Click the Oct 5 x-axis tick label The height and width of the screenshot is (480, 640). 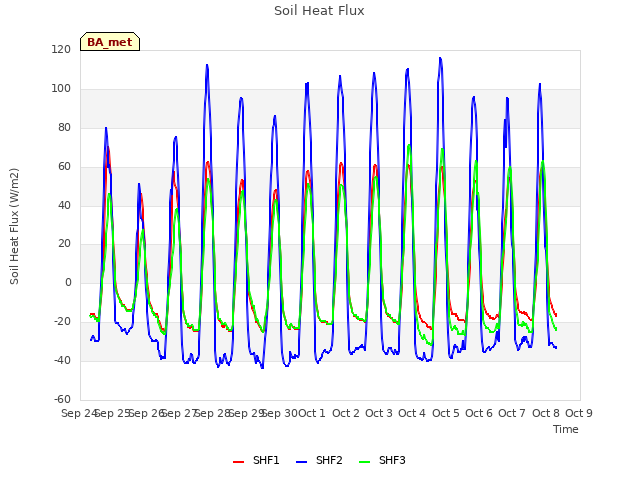pyautogui.click(x=446, y=413)
